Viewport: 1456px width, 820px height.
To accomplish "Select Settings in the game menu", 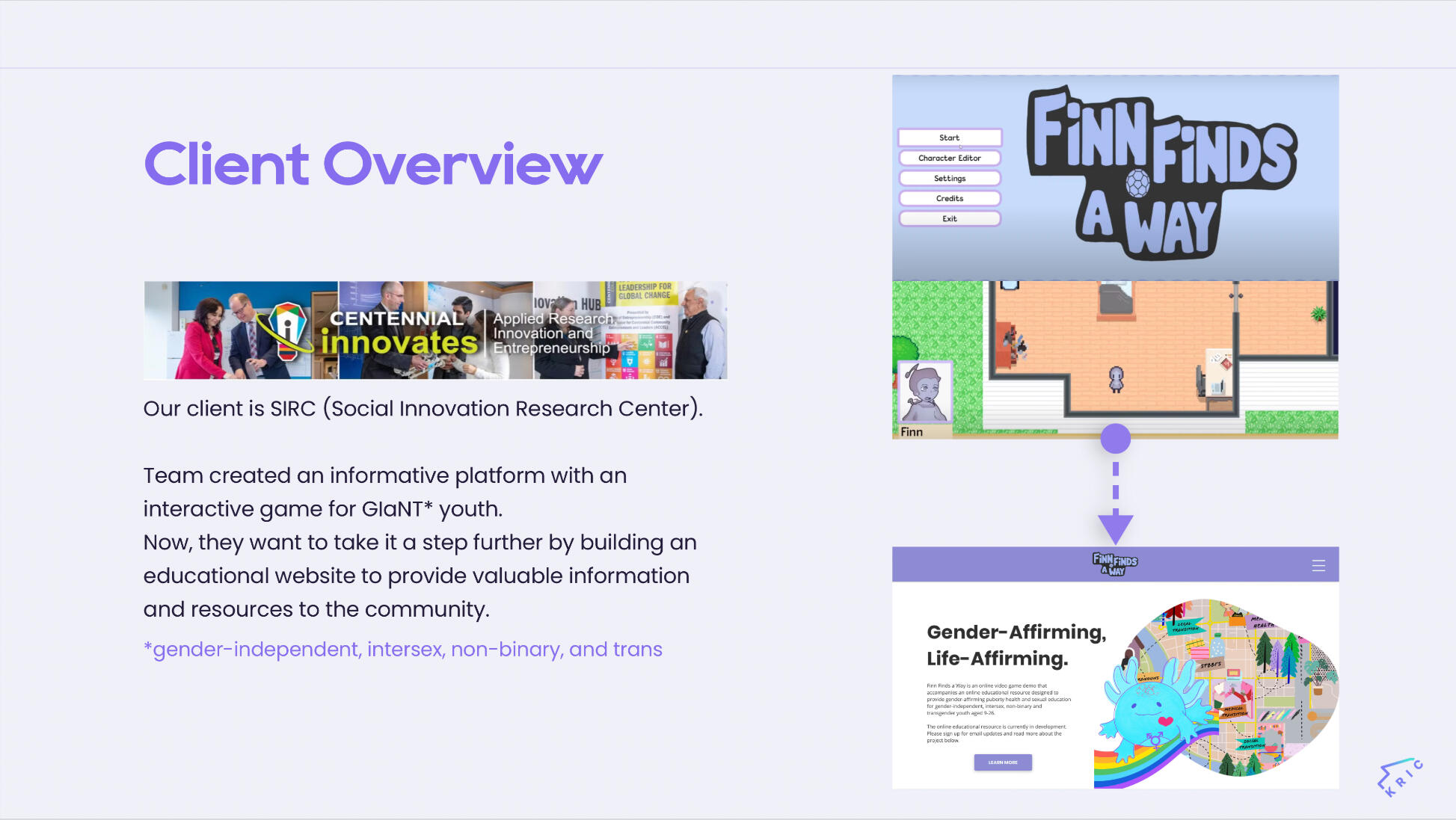I will coord(949,178).
